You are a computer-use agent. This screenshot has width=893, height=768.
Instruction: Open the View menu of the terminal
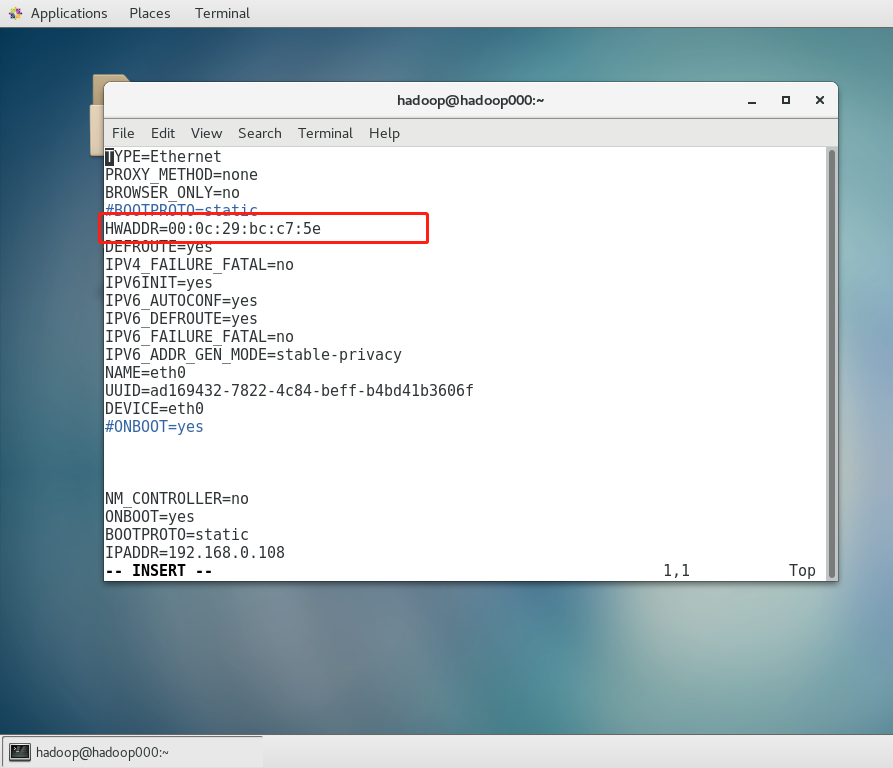[206, 133]
